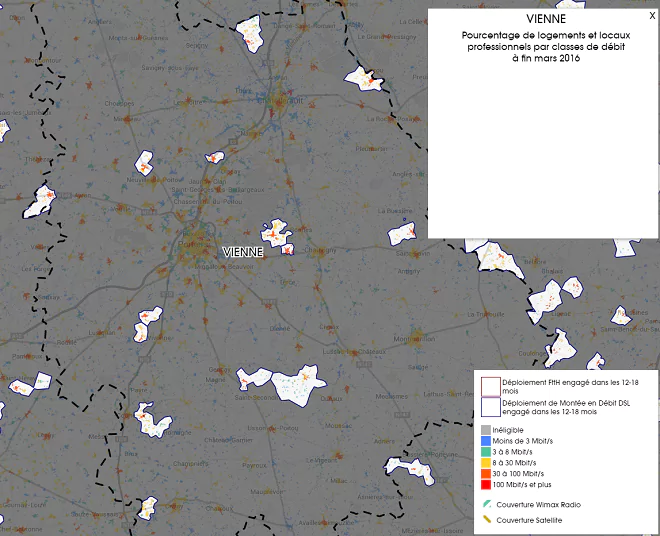Screen dimensions: 660x536
Task: Close the VIENNE info panel
Action: pos(652,16)
